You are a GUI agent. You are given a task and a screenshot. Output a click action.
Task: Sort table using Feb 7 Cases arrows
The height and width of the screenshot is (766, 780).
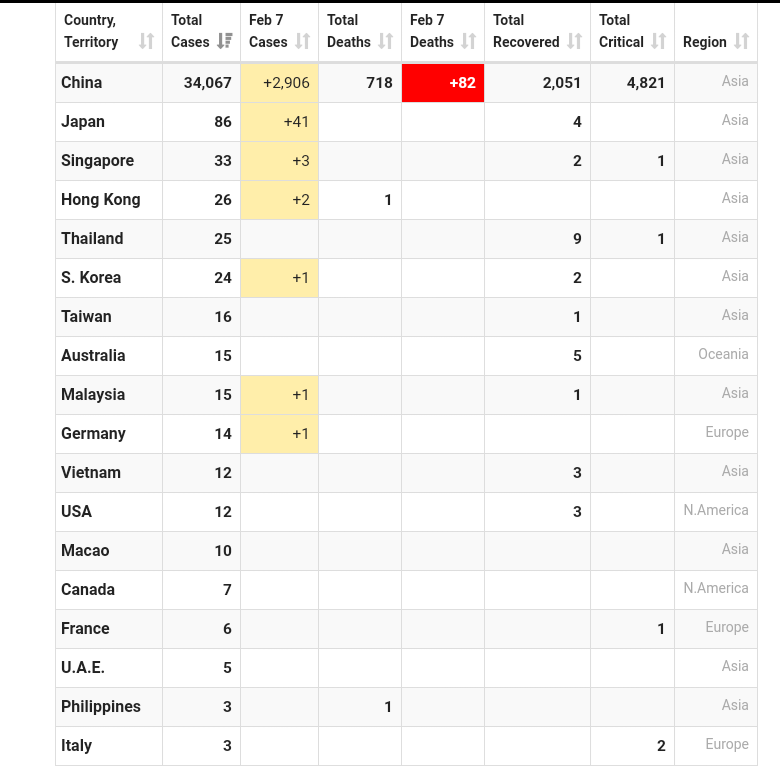302,41
